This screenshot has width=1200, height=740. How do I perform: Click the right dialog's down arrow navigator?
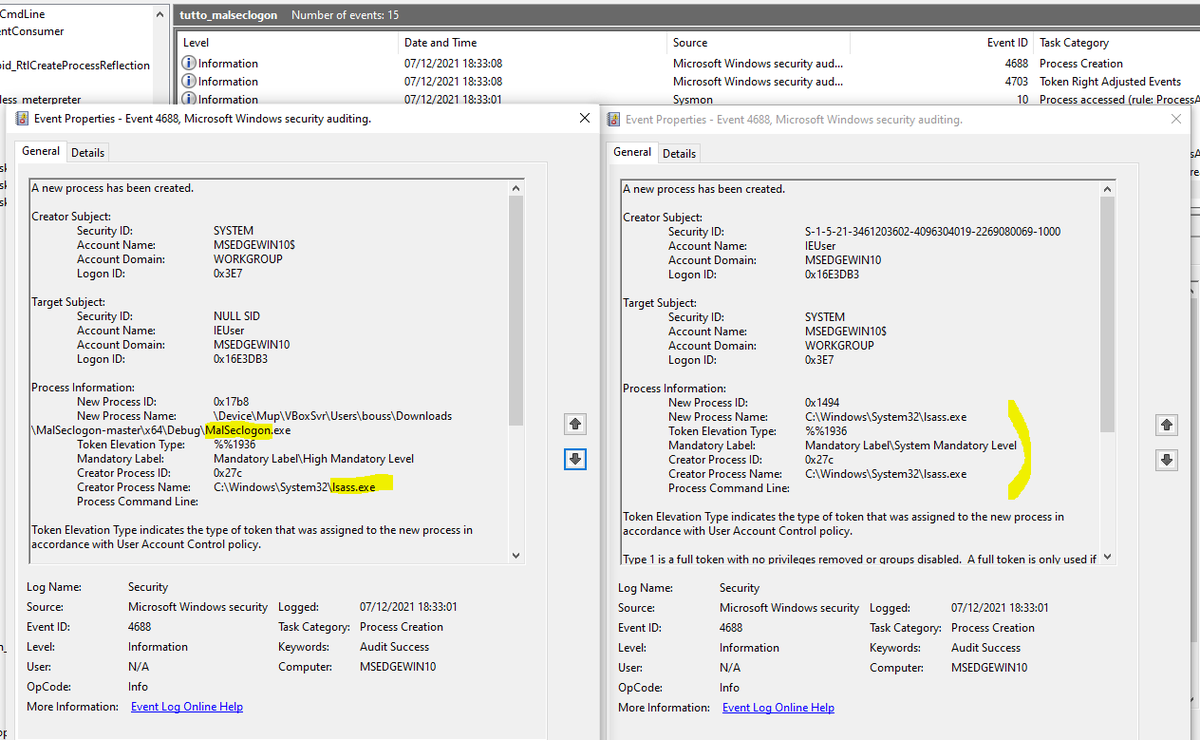[x=1166, y=459]
